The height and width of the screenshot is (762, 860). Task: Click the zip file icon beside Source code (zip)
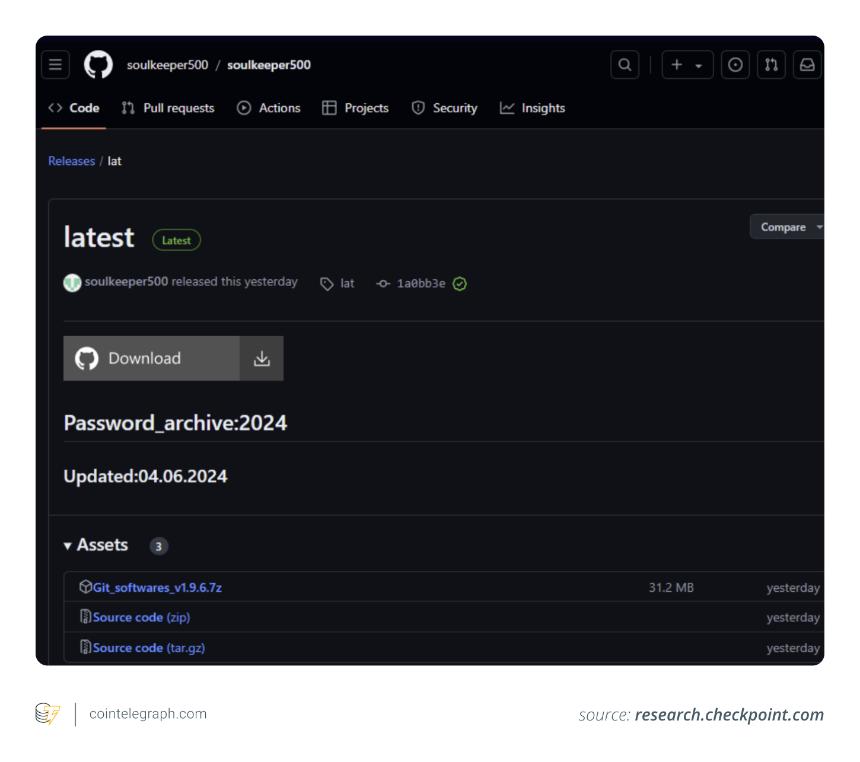(x=85, y=617)
